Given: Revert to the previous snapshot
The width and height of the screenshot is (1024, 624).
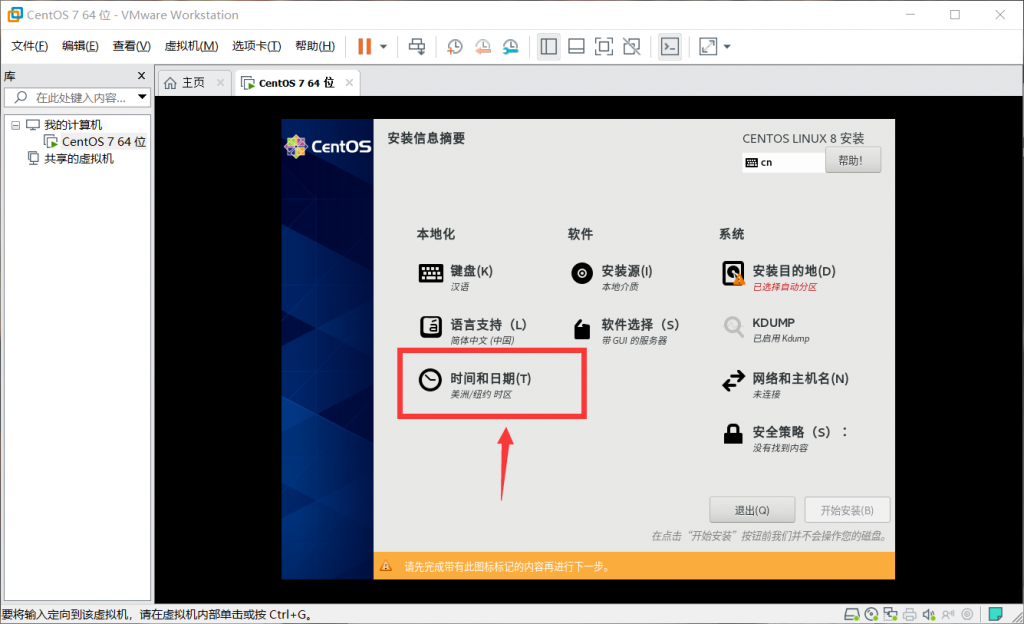Looking at the screenshot, I should [483, 46].
